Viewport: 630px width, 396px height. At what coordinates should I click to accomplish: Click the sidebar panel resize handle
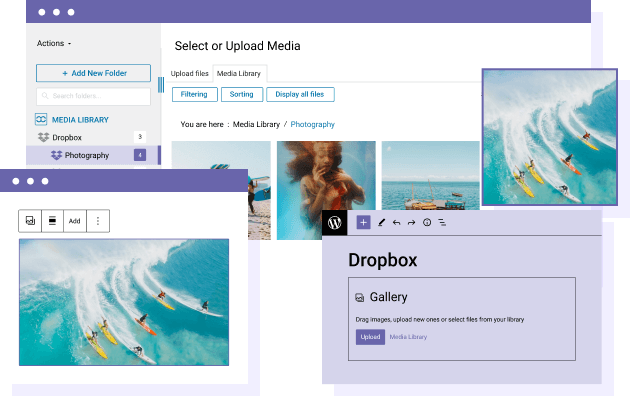161,85
